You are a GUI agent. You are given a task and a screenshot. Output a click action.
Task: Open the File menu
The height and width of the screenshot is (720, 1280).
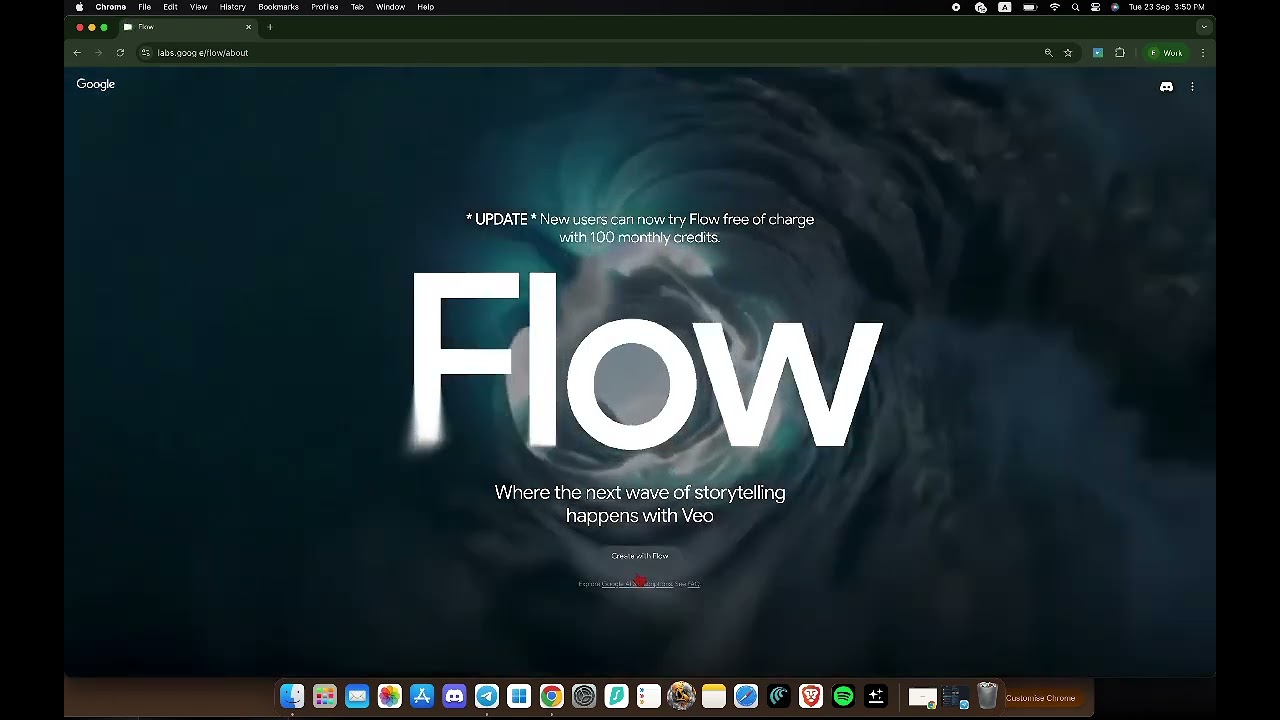[145, 7]
